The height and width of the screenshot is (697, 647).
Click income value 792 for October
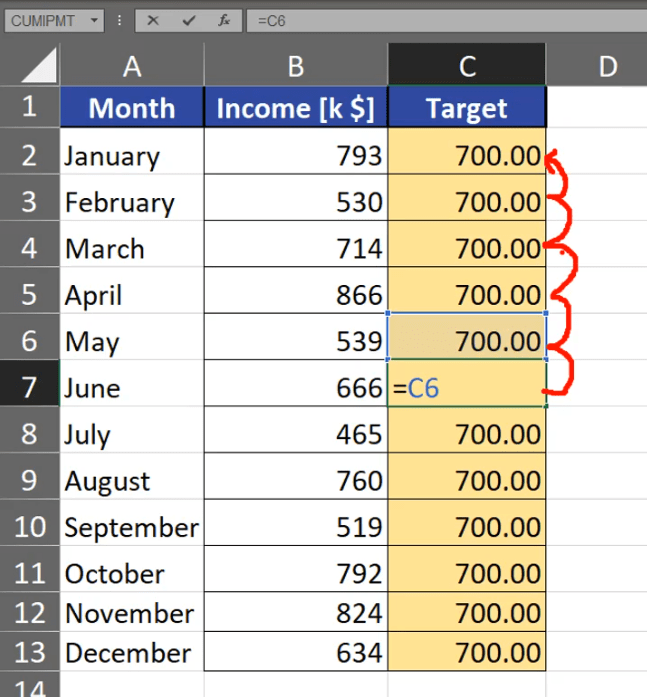(x=296, y=569)
